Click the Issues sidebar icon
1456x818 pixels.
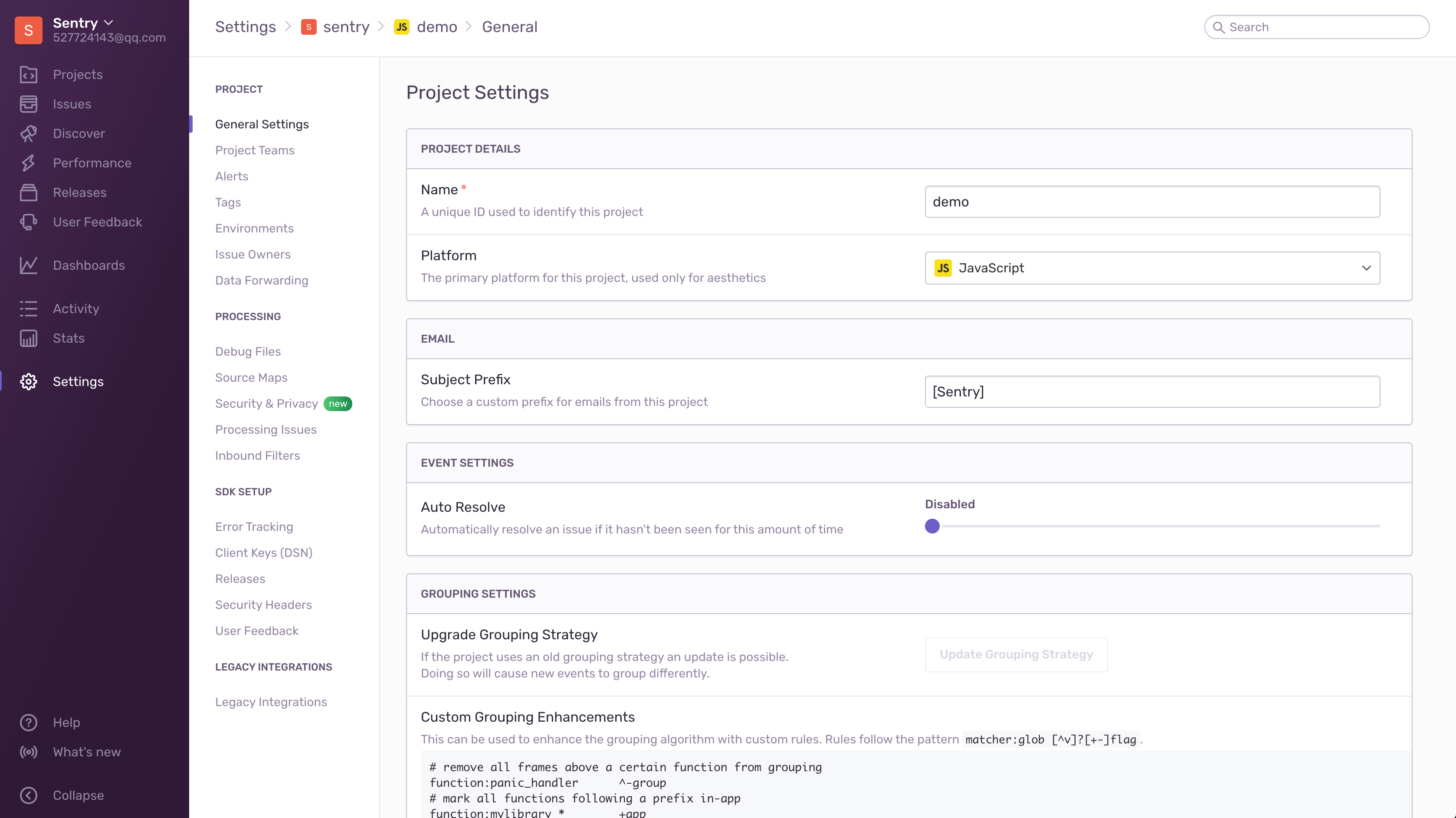[x=28, y=104]
